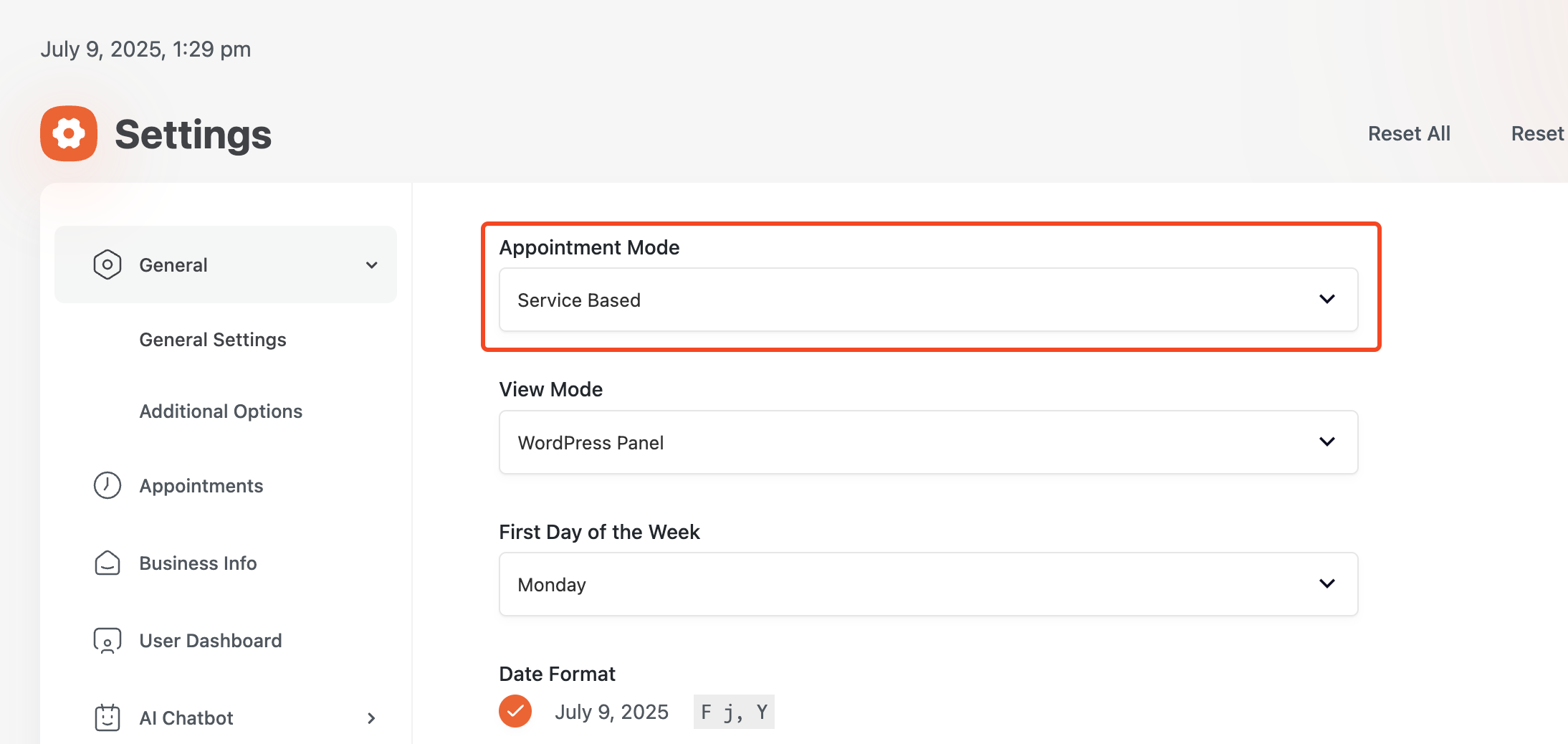Click the General hexagon icon in sidebar
This screenshot has height=744, width=1568.
click(107, 264)
